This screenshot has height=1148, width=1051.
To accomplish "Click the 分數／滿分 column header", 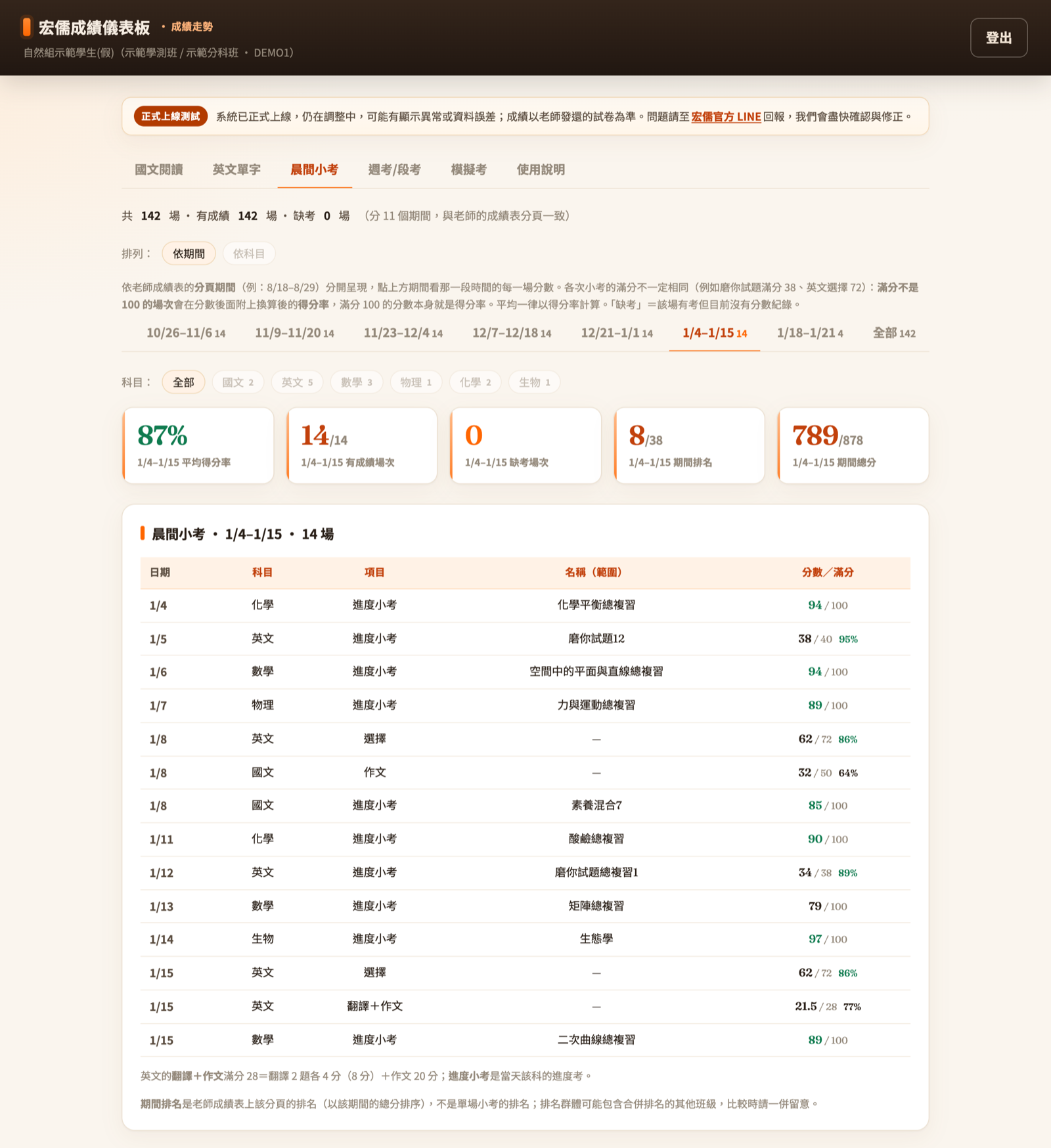I will pyautogui.click(x=828, y=572).
